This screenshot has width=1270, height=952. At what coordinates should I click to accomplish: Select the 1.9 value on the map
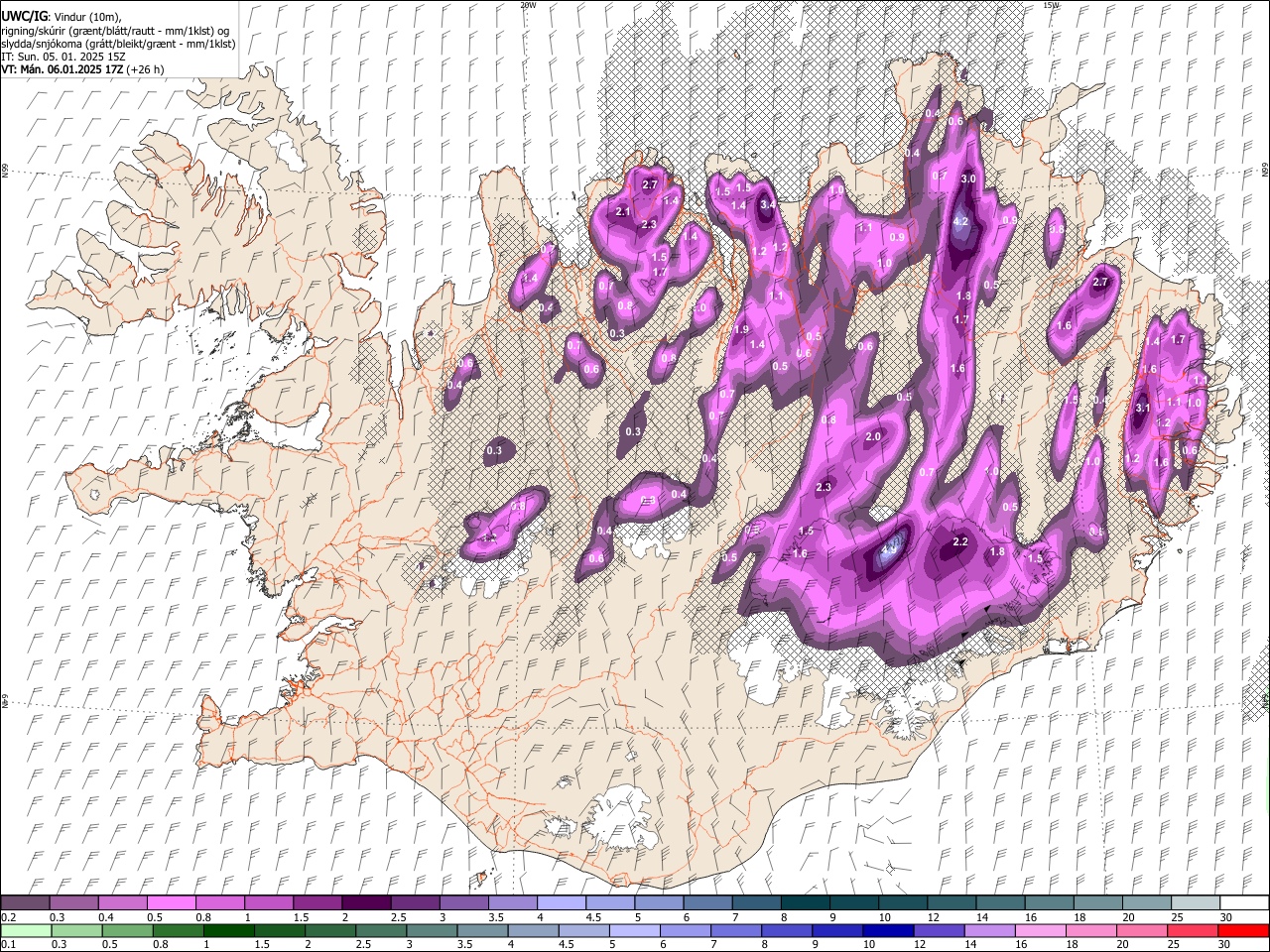[740, 329]
